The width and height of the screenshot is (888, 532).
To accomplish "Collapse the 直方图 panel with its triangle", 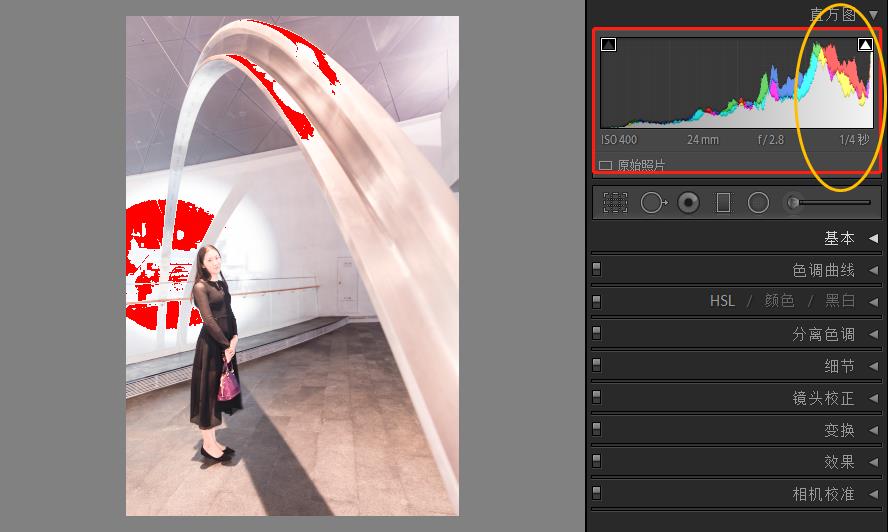I will coord(873,14).
